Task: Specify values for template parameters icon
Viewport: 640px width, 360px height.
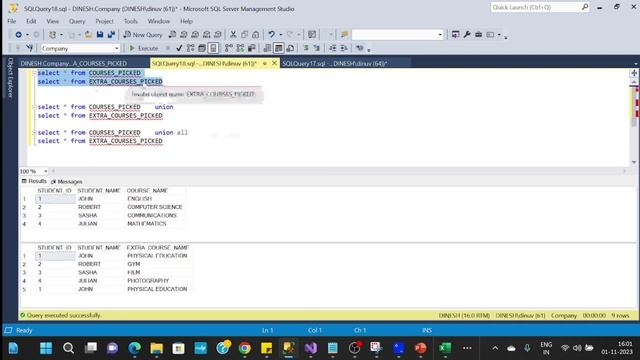Action: 360,48
